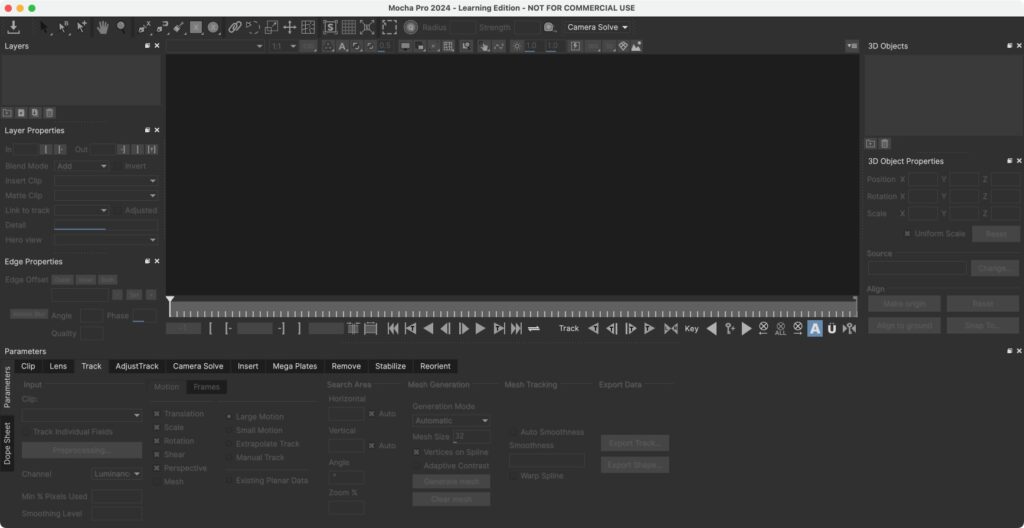Screen dimensions: 1024x528
Task: Switch to the Mega Plates tab
Action: 295,366
